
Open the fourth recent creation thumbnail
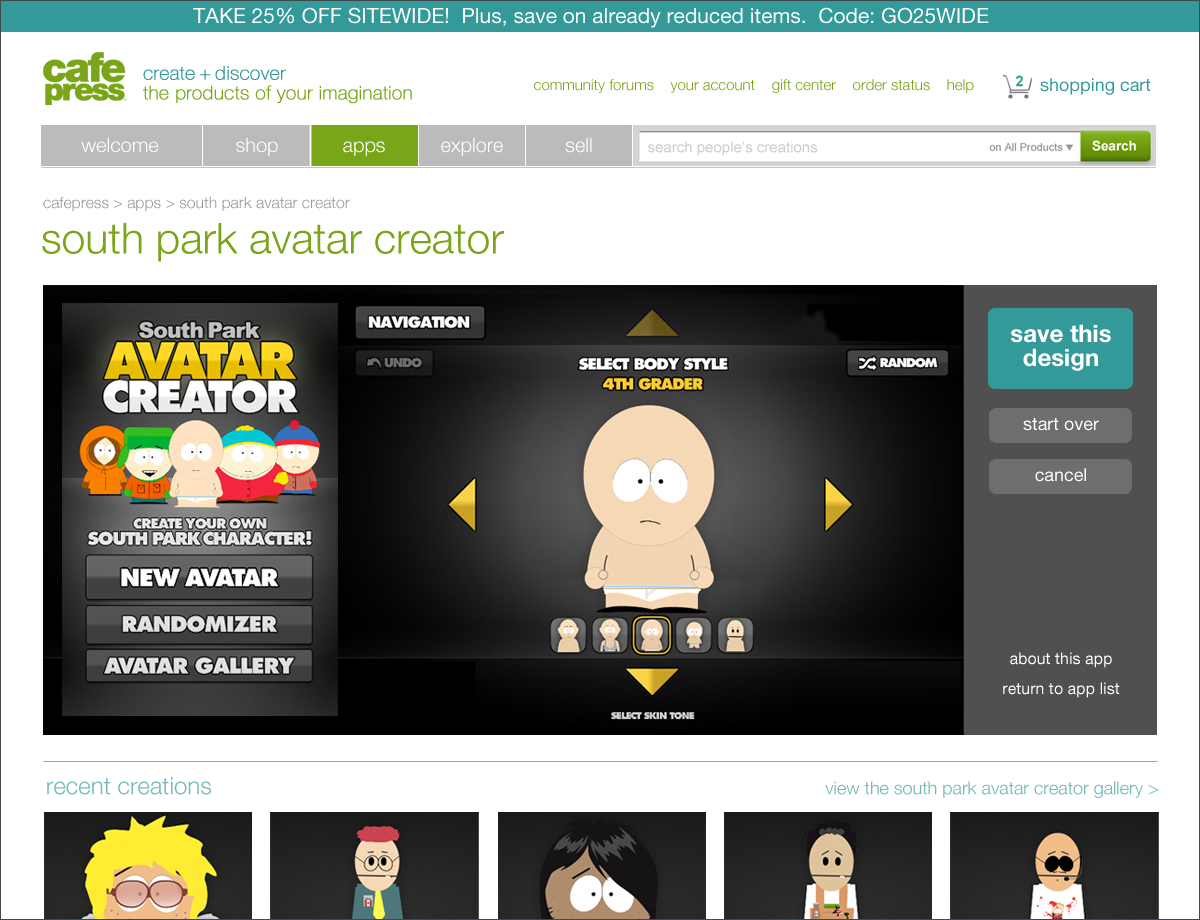tap(827, 865)
